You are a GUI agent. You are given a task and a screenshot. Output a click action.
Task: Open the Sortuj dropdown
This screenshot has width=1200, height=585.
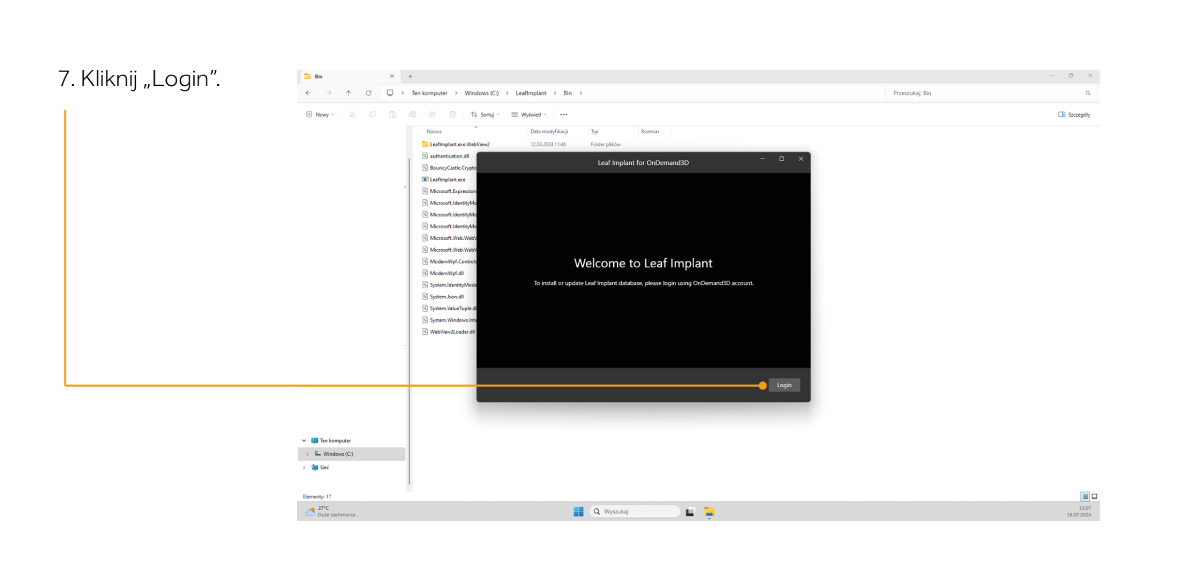[x=485, y=114]
